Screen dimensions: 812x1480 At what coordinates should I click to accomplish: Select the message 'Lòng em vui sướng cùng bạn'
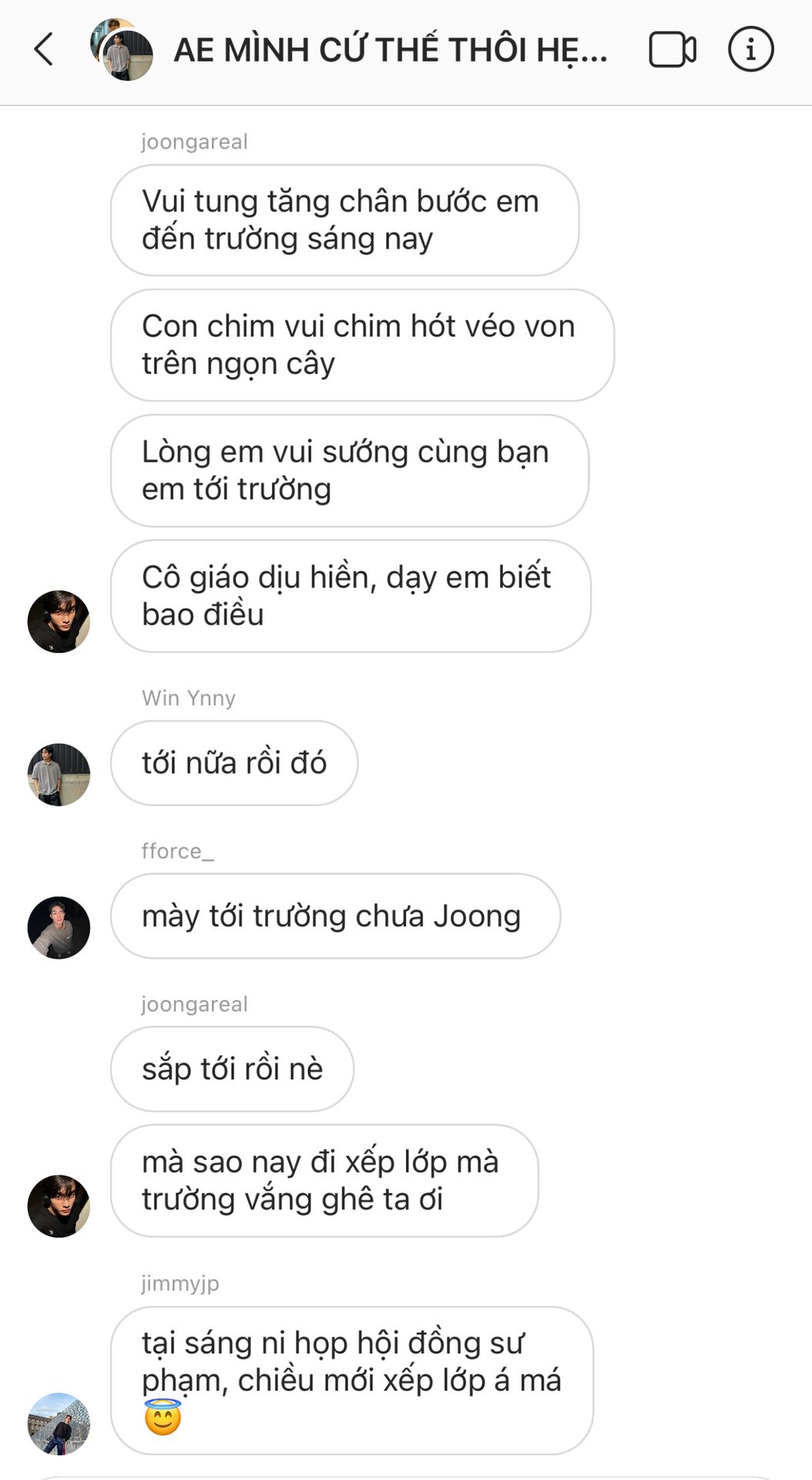click(350, 470)
